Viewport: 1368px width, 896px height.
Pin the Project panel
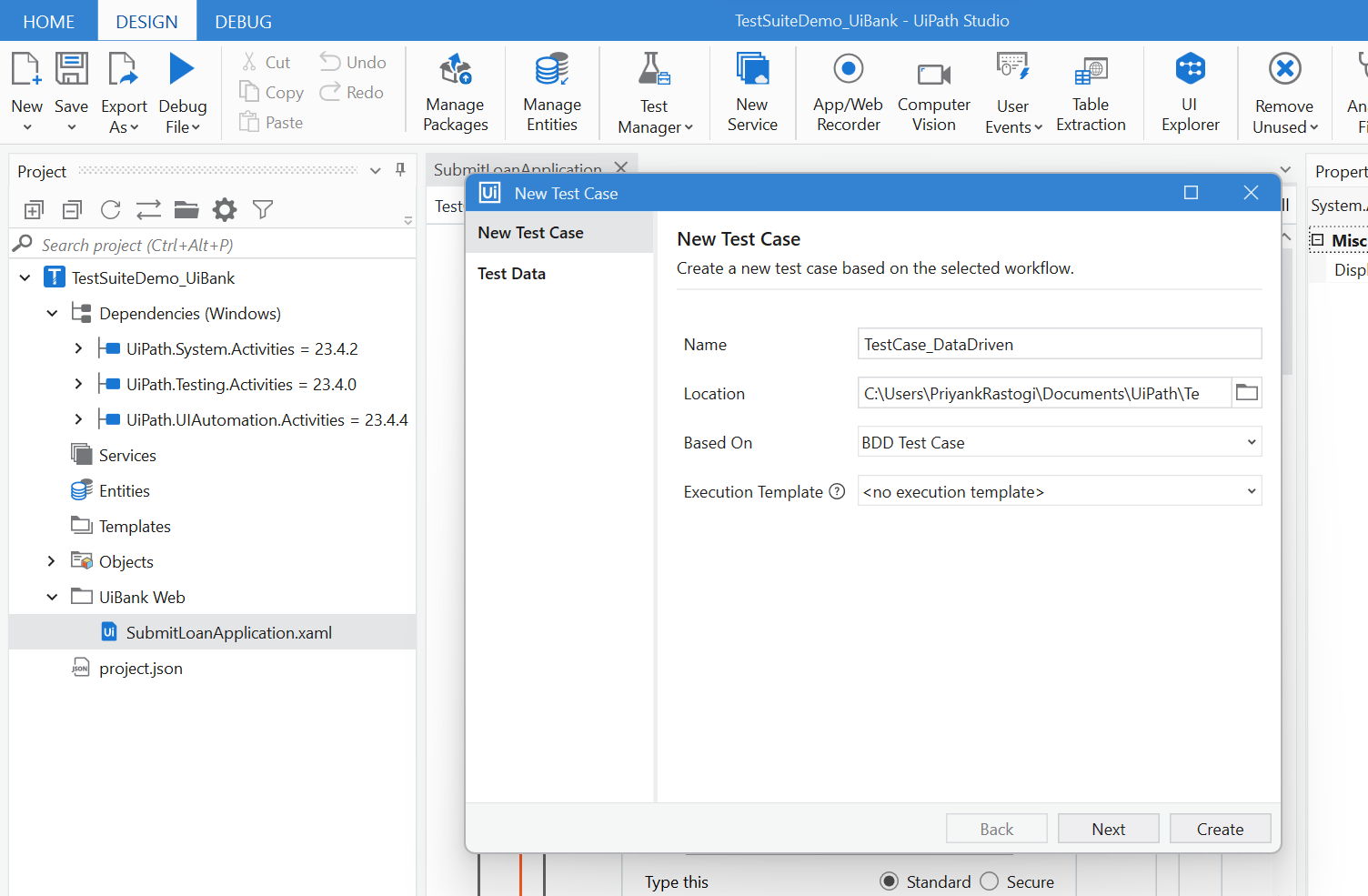coord(400,170)
